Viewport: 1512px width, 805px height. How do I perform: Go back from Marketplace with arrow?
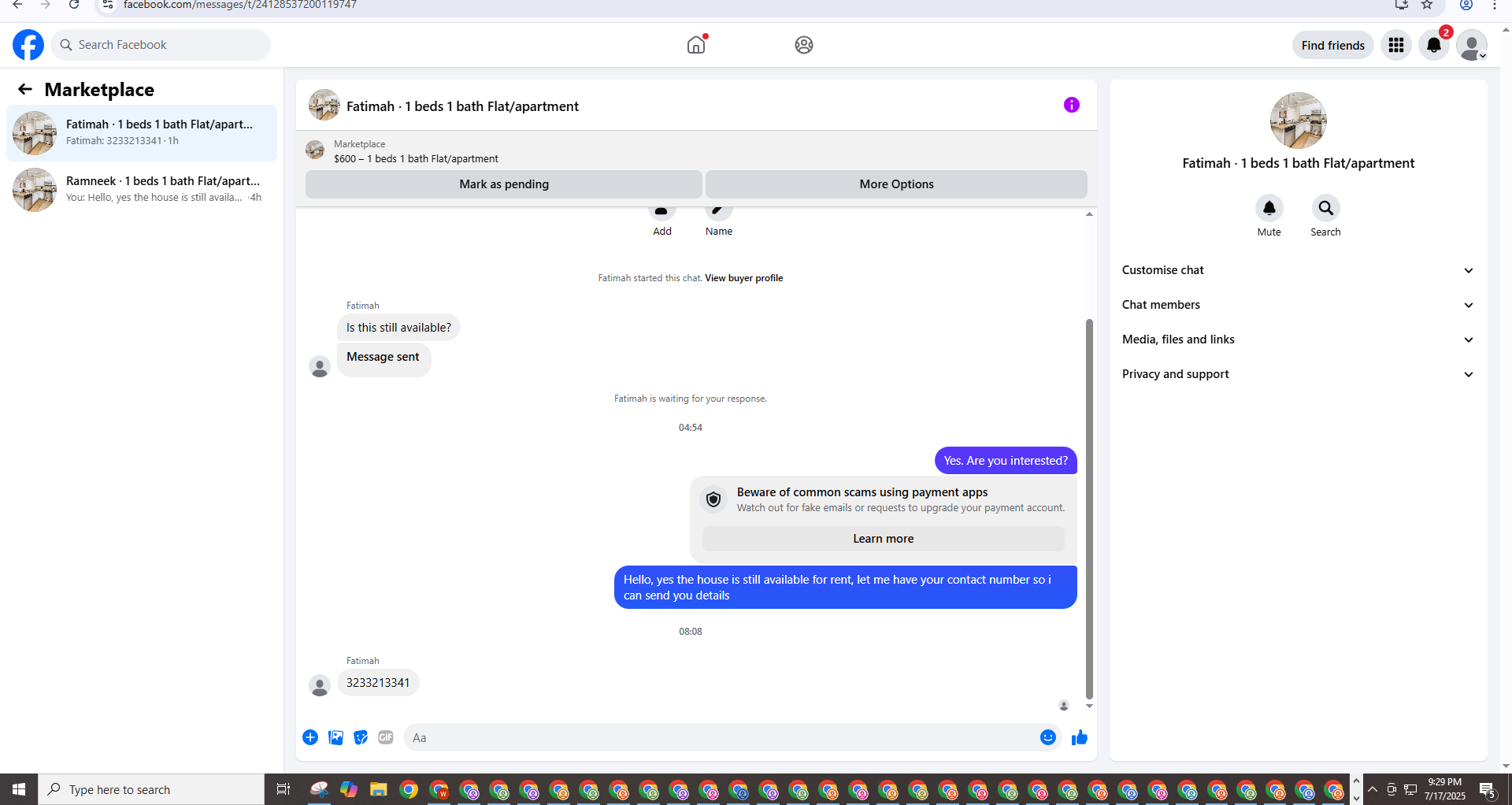[25, 89]
